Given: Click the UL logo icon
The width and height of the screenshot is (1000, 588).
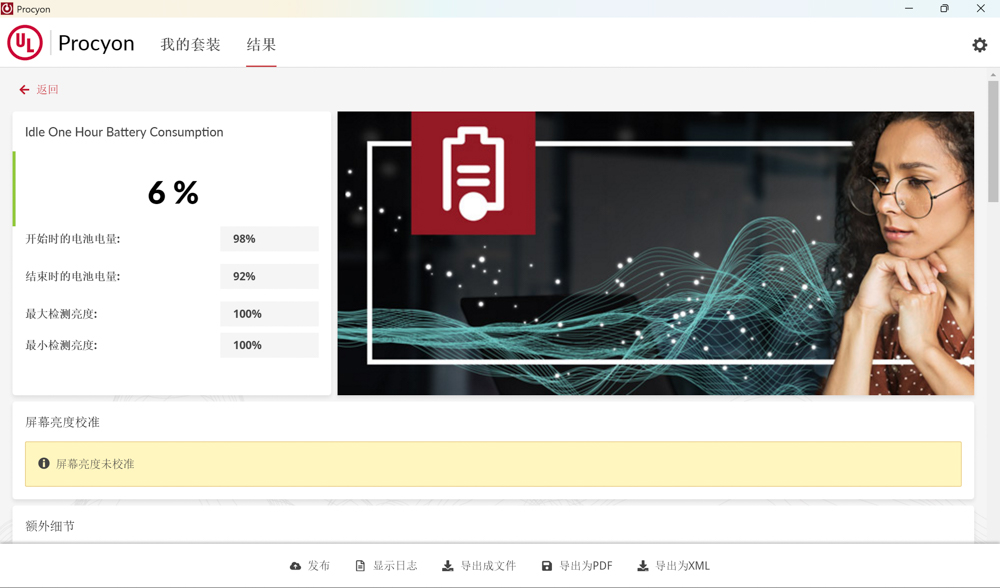Looking at the screenshot, I should click(x=25, y=43).
